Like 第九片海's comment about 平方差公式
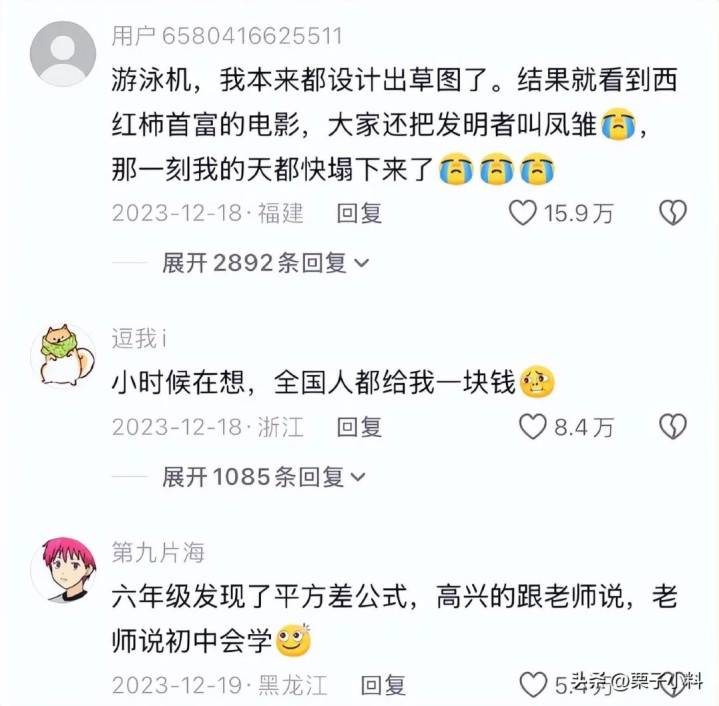 [533, 684]
